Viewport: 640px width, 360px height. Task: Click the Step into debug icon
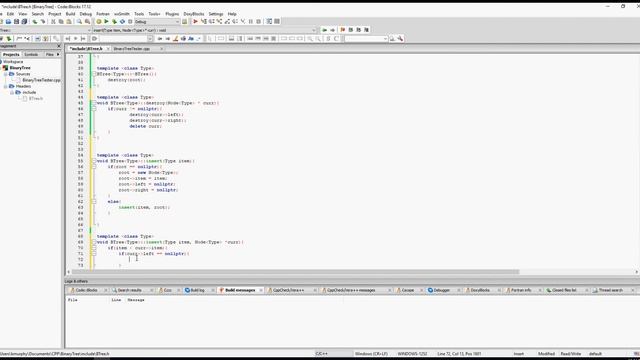(x=219, y=21)
